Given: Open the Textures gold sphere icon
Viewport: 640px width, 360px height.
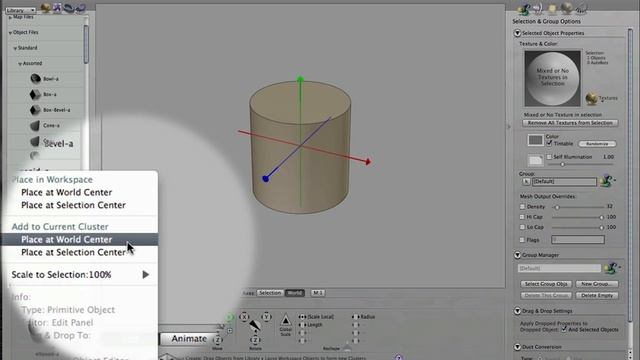Looking at the screenshot, I should click(x=591, y=98).
